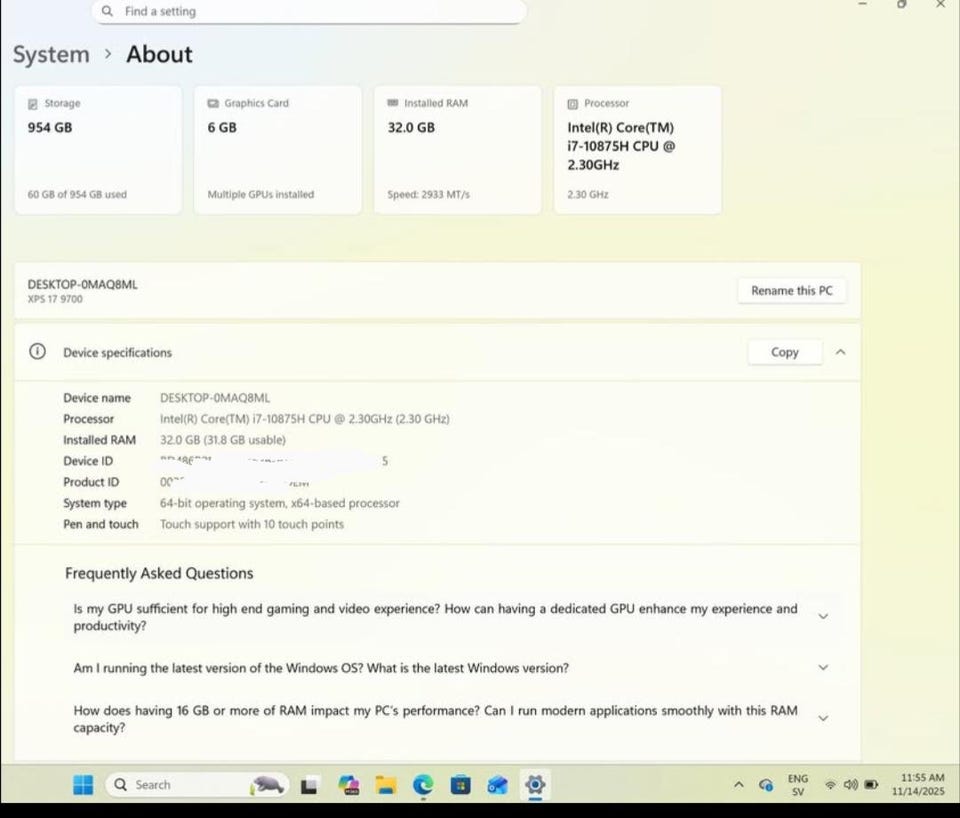Launch Microsoft 365 Copilot from taskbar

tap(349, 785)
